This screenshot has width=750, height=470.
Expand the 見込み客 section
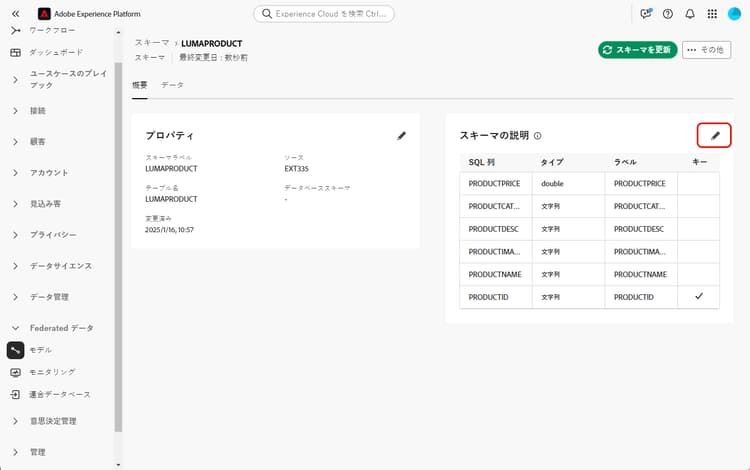[x=15, y=204]
